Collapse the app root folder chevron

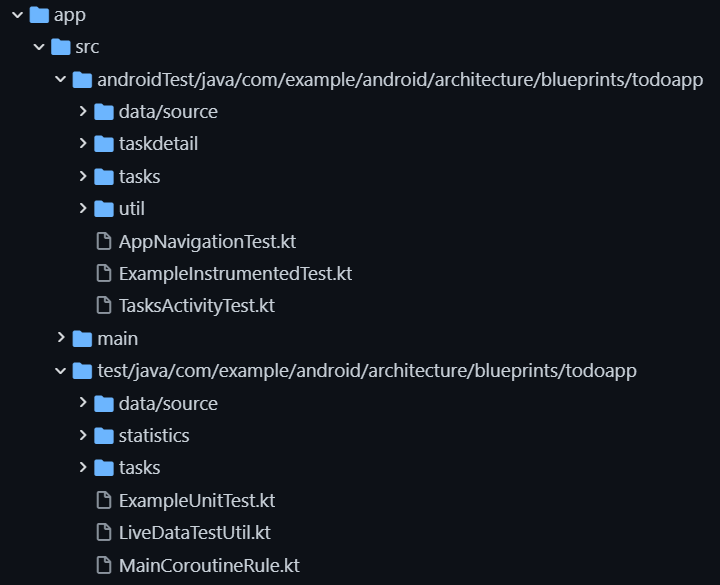pos(17,15)
